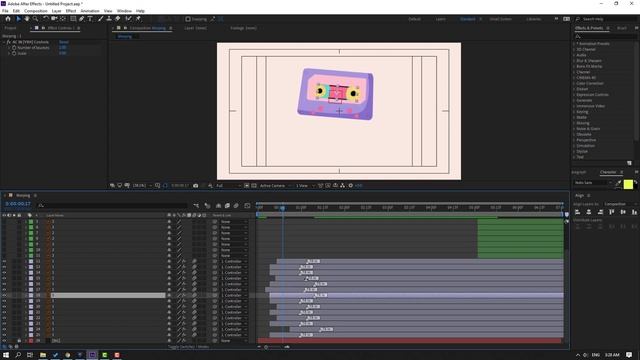
Task: Select the Eraser tool
Action: point(118,19)
